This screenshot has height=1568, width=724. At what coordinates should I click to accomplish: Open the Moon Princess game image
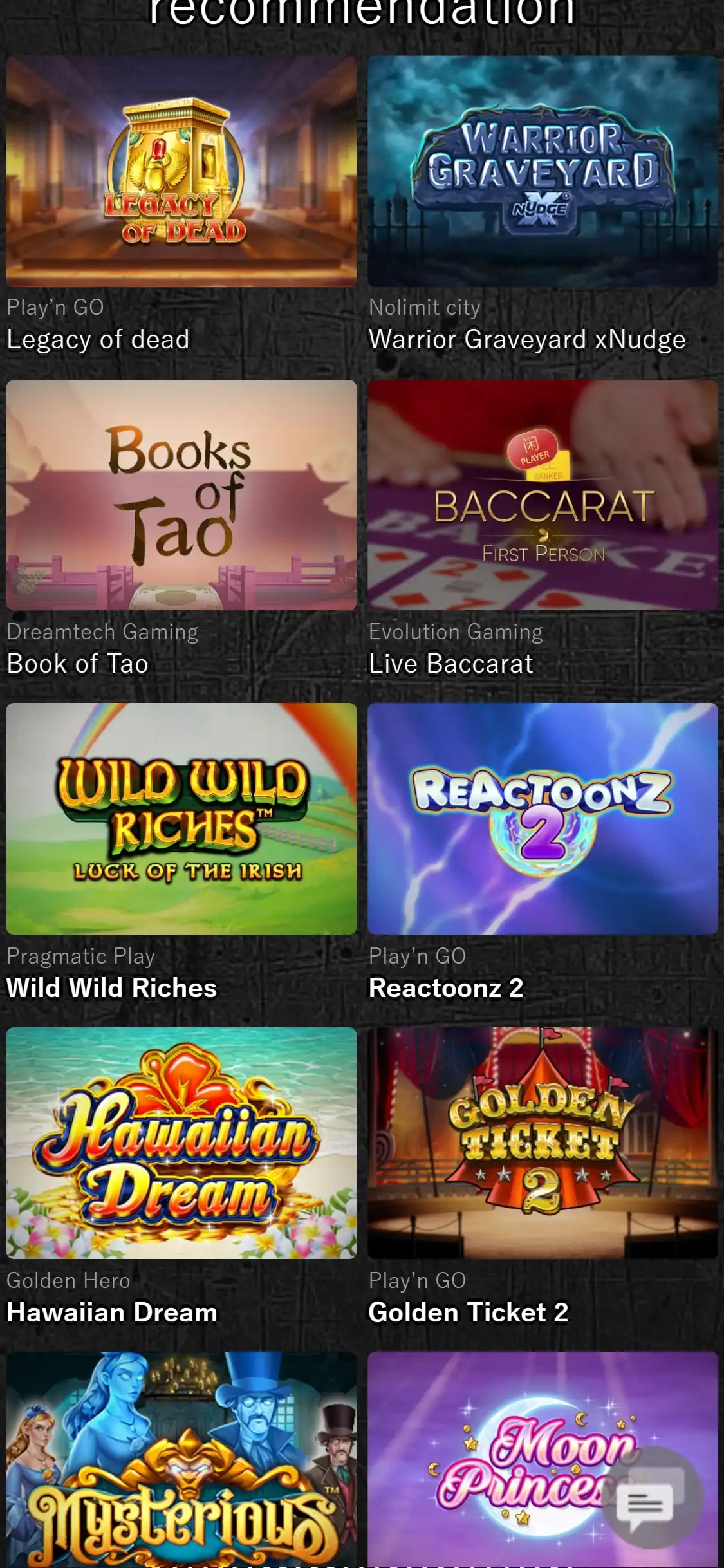click(x=543, y=1459)
